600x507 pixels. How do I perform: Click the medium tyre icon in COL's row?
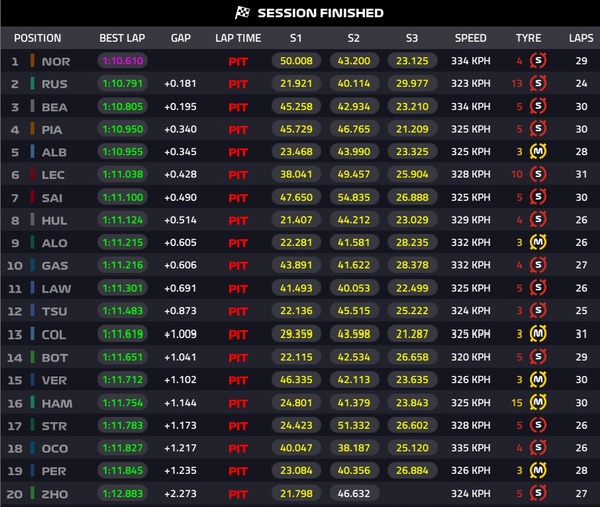(538, 334)
